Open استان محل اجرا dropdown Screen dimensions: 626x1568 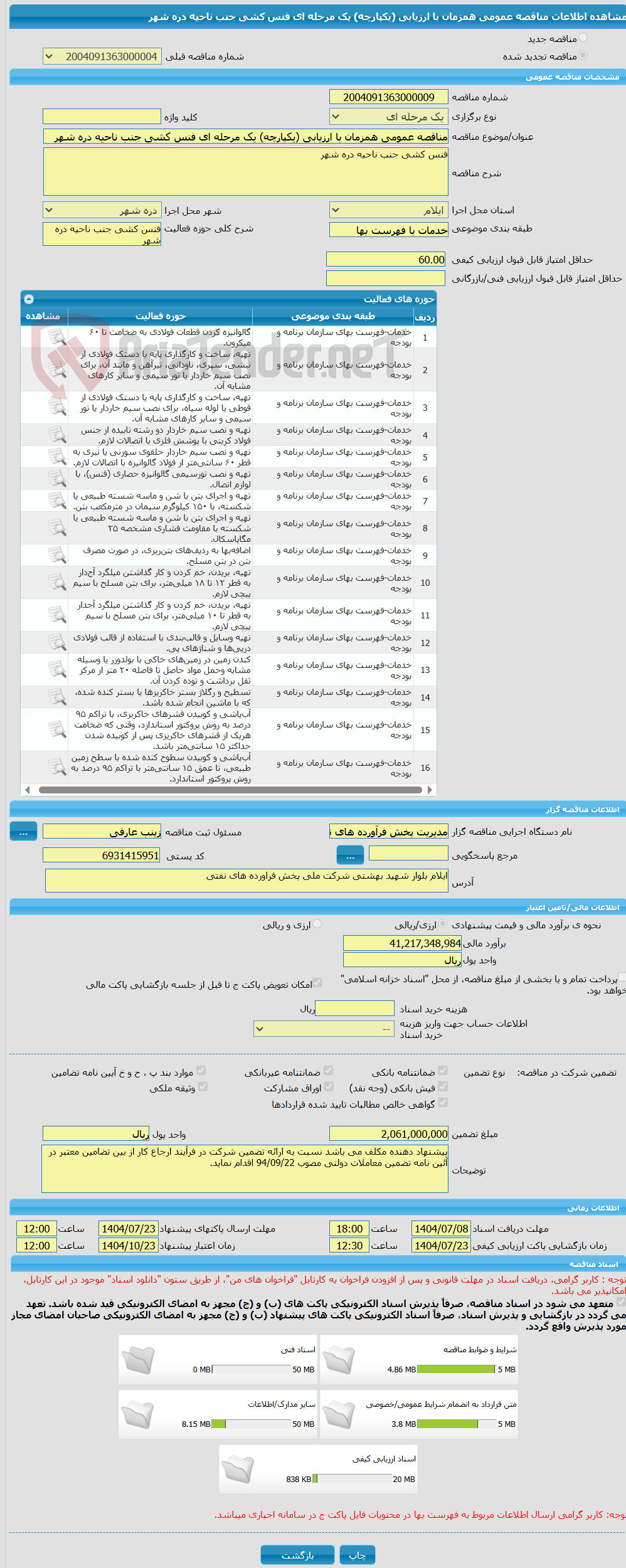389,210
